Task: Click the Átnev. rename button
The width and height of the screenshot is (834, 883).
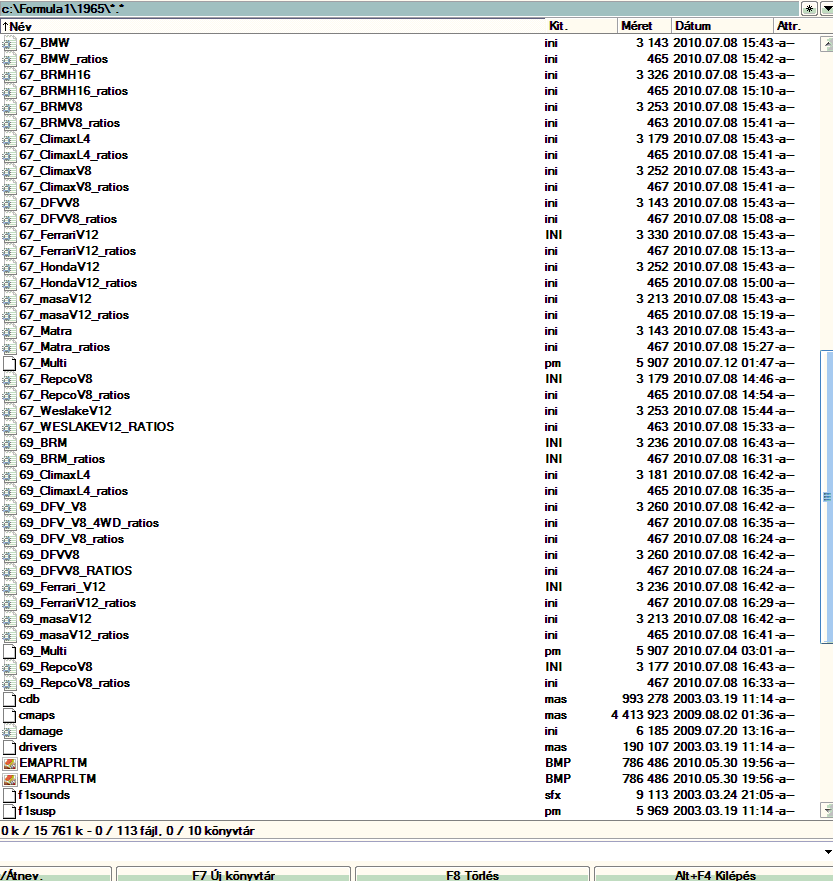Action: click(55, 875)
